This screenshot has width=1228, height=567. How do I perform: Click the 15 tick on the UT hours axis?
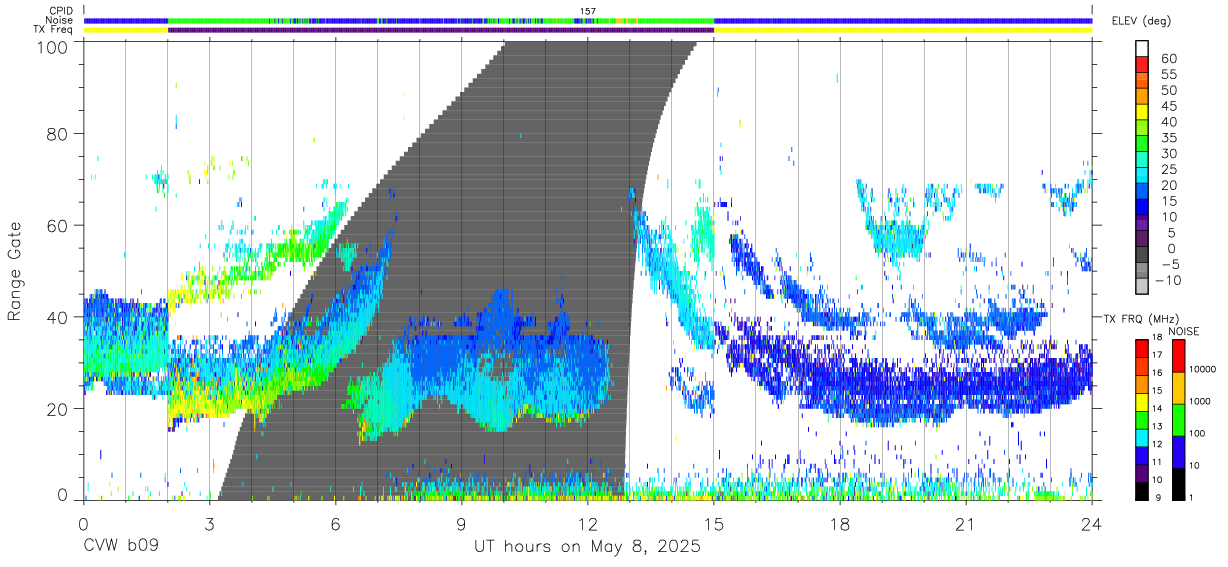coord(713,523)
